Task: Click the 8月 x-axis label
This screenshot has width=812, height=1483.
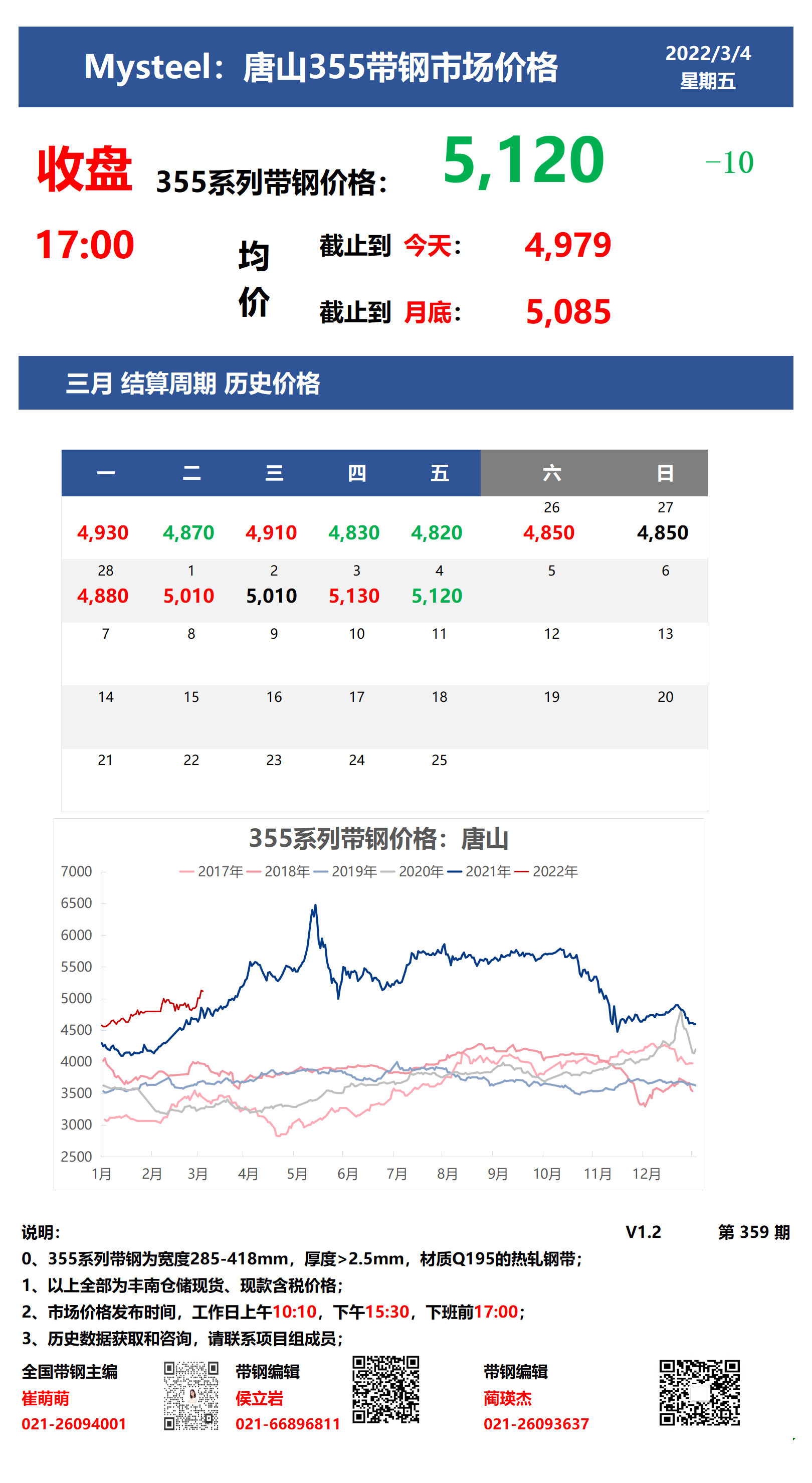Action: pyautogui.click(x=448, y=1174)
